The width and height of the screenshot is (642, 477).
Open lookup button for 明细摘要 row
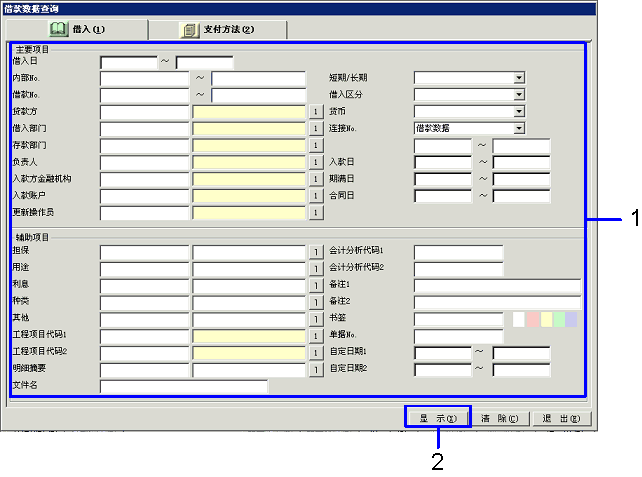[316, 370]
